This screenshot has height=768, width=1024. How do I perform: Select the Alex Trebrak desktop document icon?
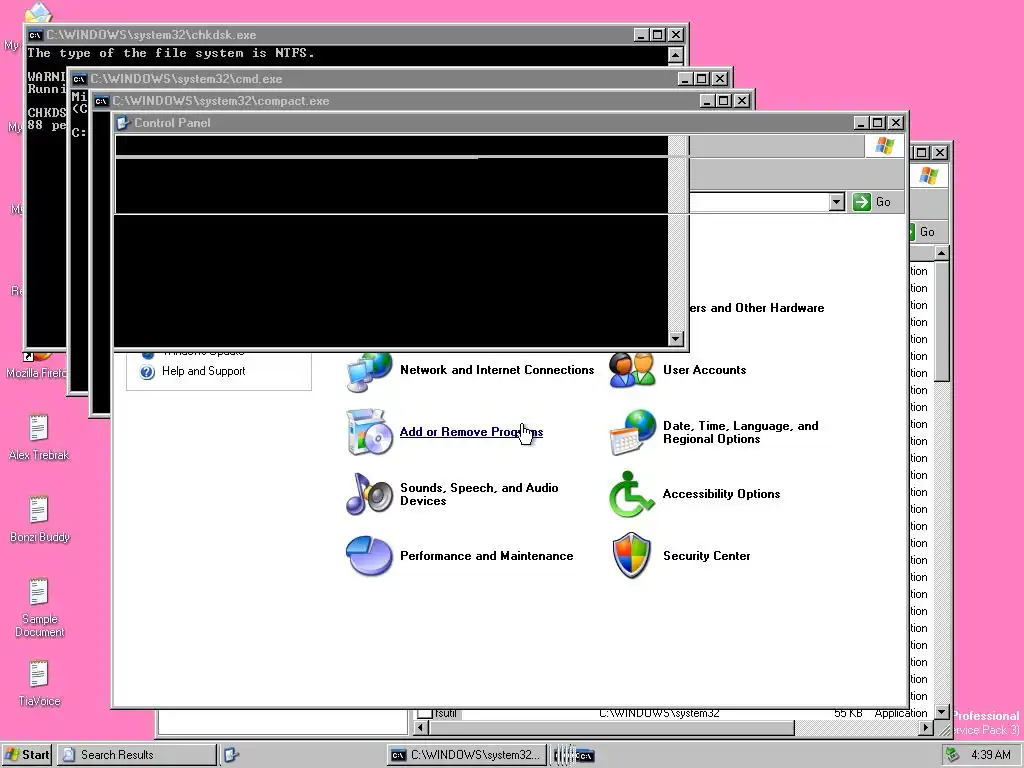[39, 428]
